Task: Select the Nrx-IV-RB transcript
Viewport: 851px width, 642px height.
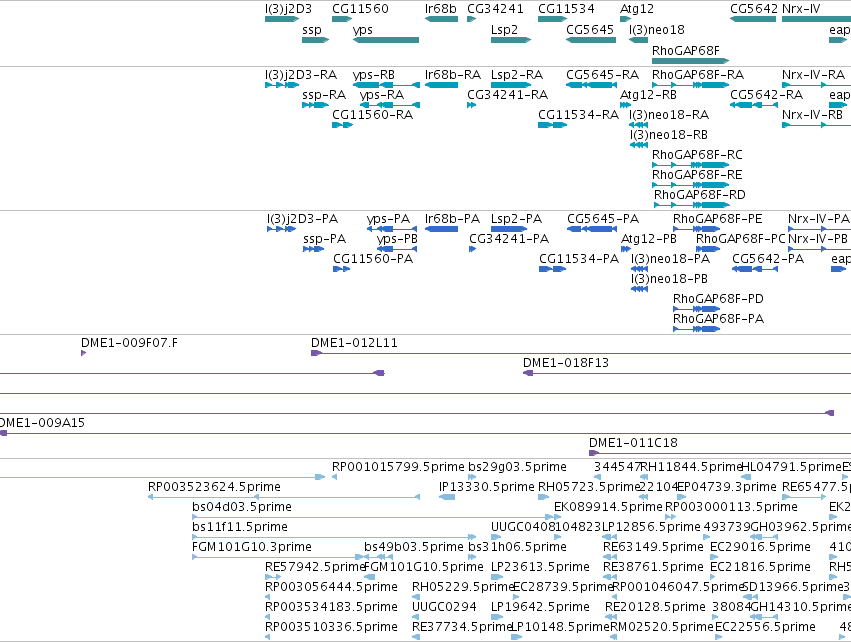Action: tap(816, 125)
